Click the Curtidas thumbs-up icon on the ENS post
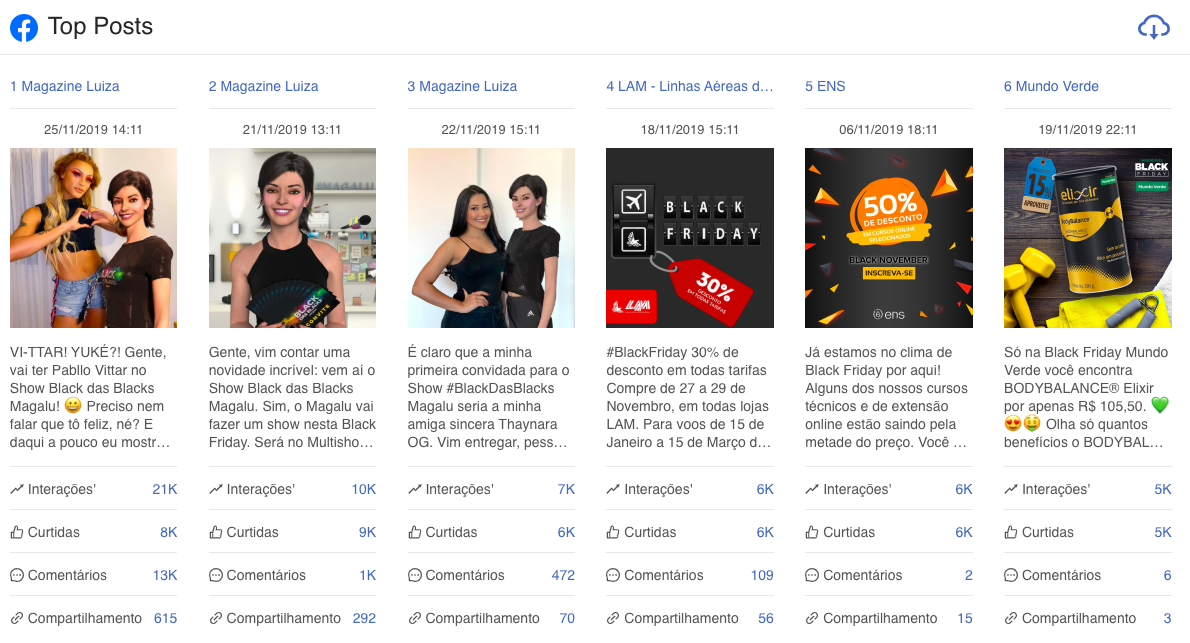The image size is (1190, 643). click(x=812, y=532)
